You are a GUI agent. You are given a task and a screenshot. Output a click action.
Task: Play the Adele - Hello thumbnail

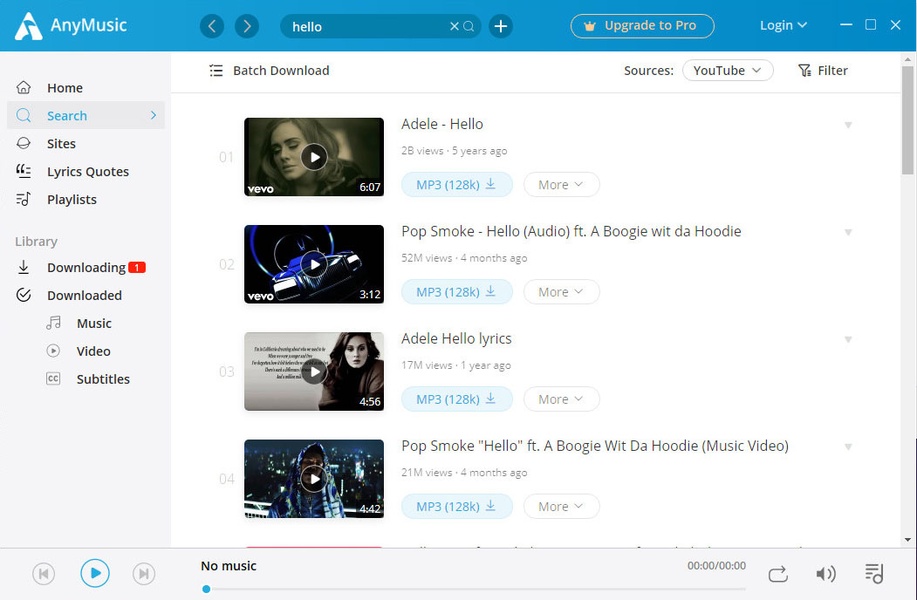click(x=314, y=157)
